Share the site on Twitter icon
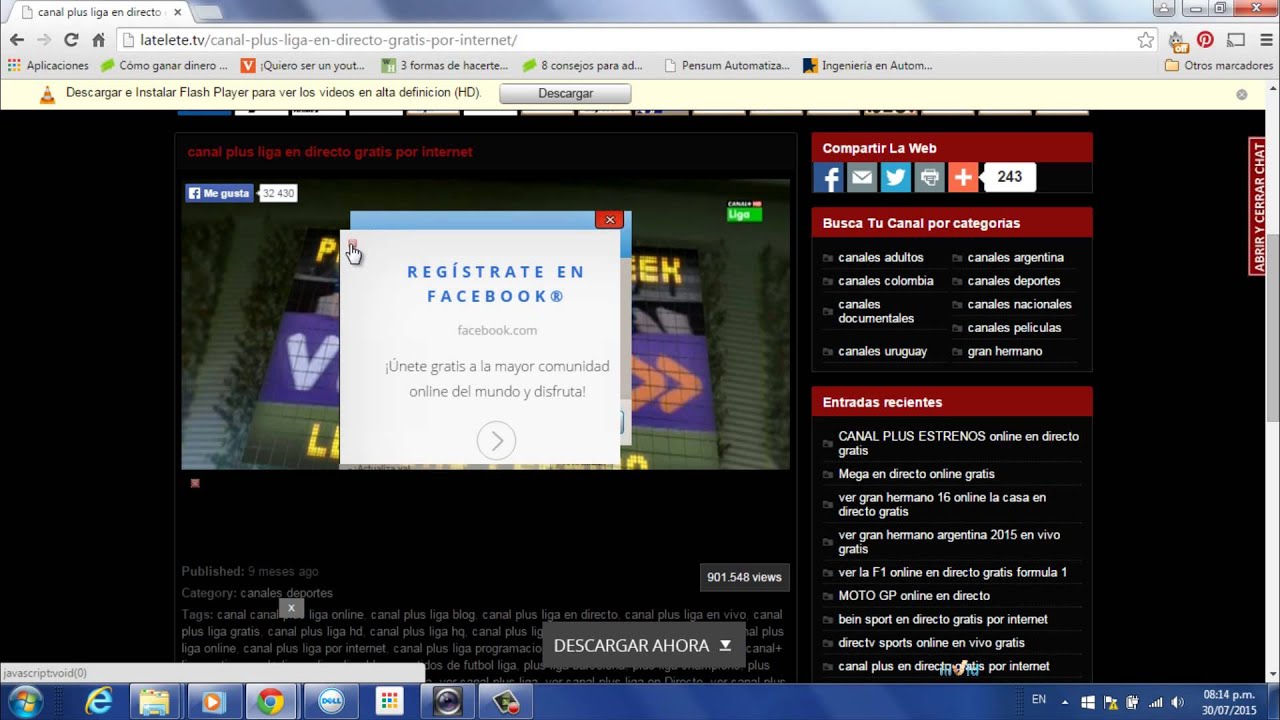 895,177
